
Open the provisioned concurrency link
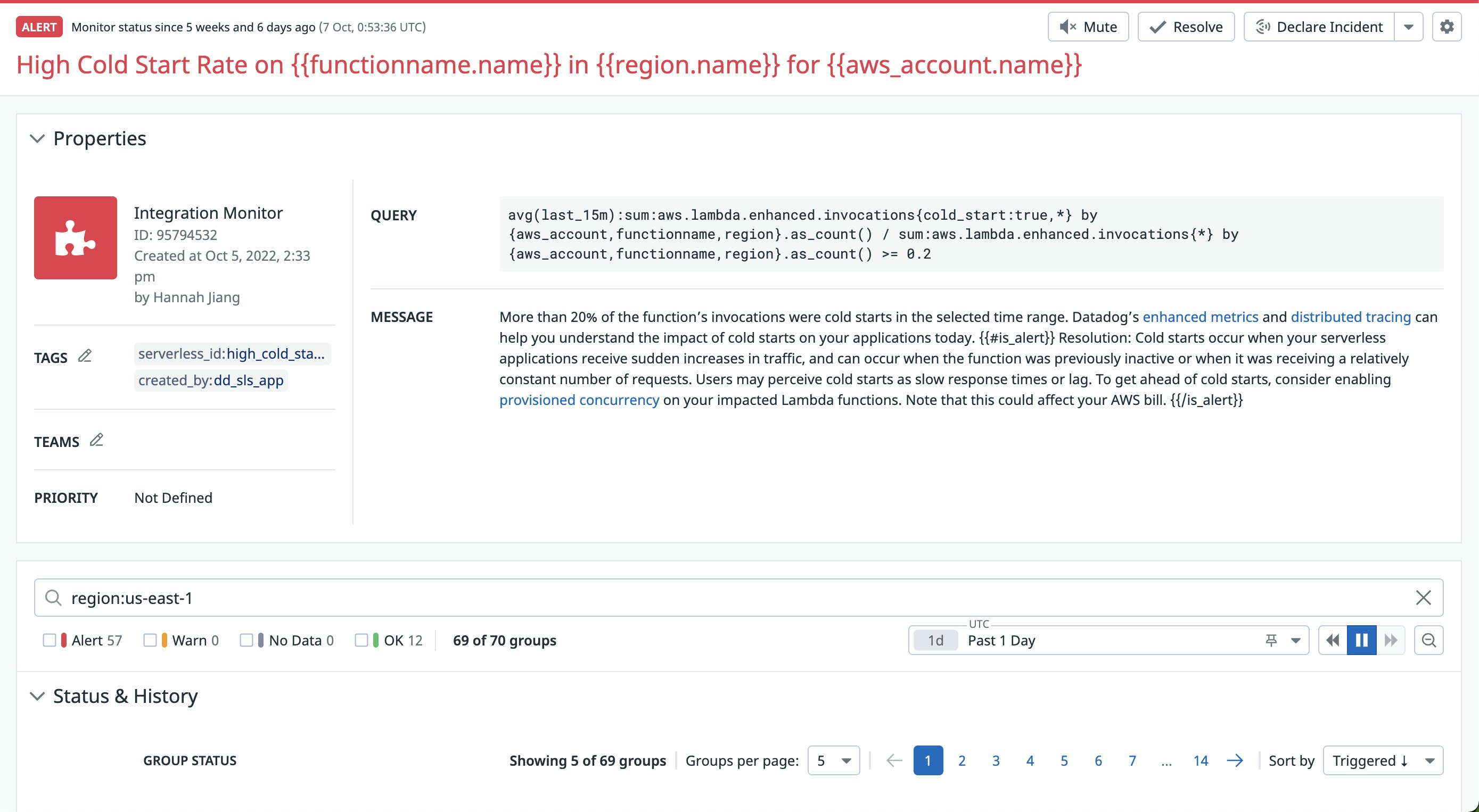pos(579,400)
